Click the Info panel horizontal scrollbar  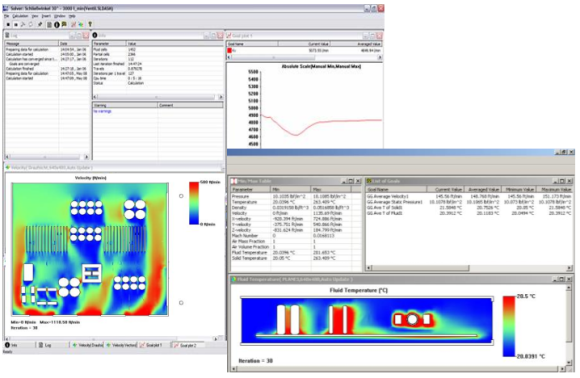pyautogui.click(x=158, y=97)
